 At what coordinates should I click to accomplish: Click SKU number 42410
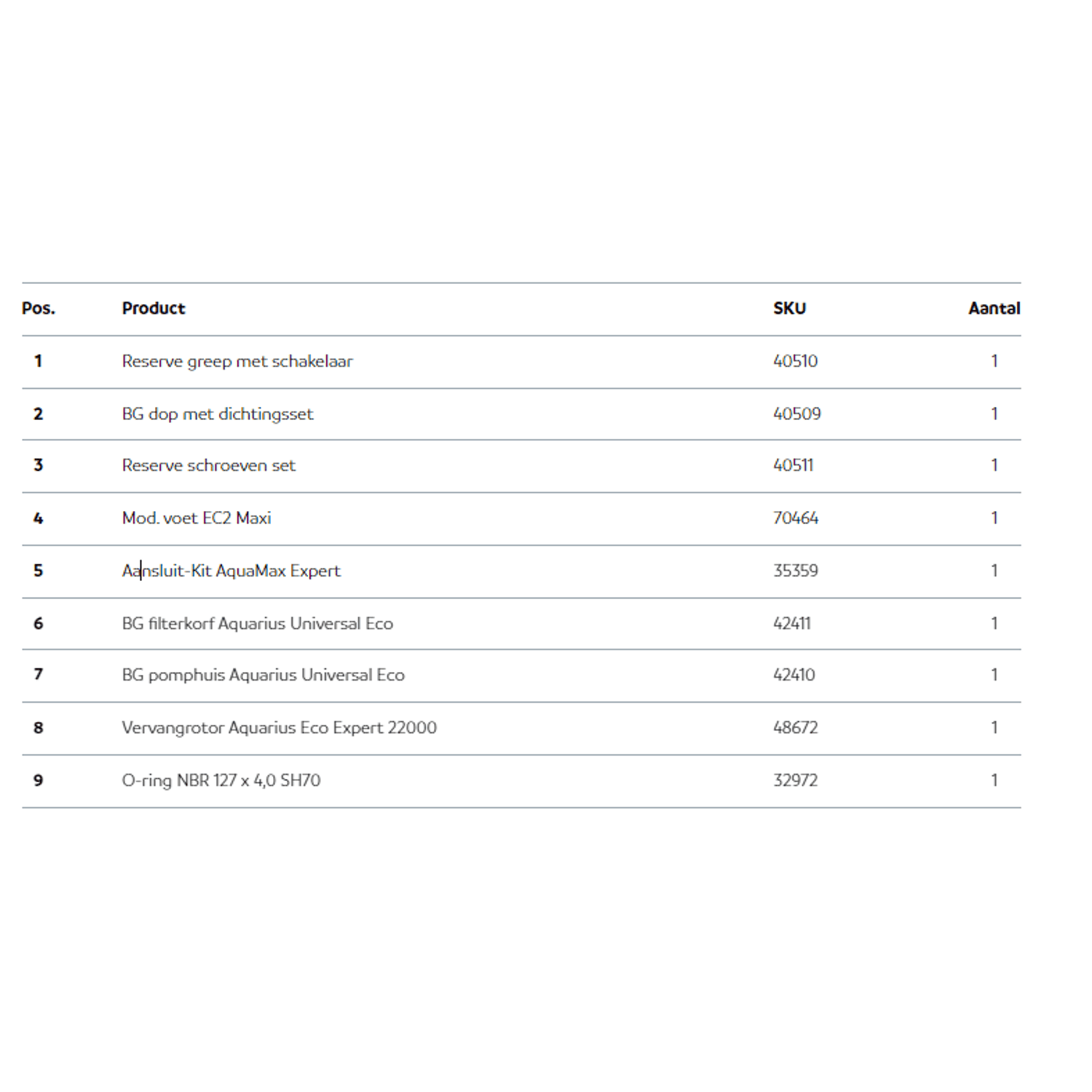click(x=794, y=676)
